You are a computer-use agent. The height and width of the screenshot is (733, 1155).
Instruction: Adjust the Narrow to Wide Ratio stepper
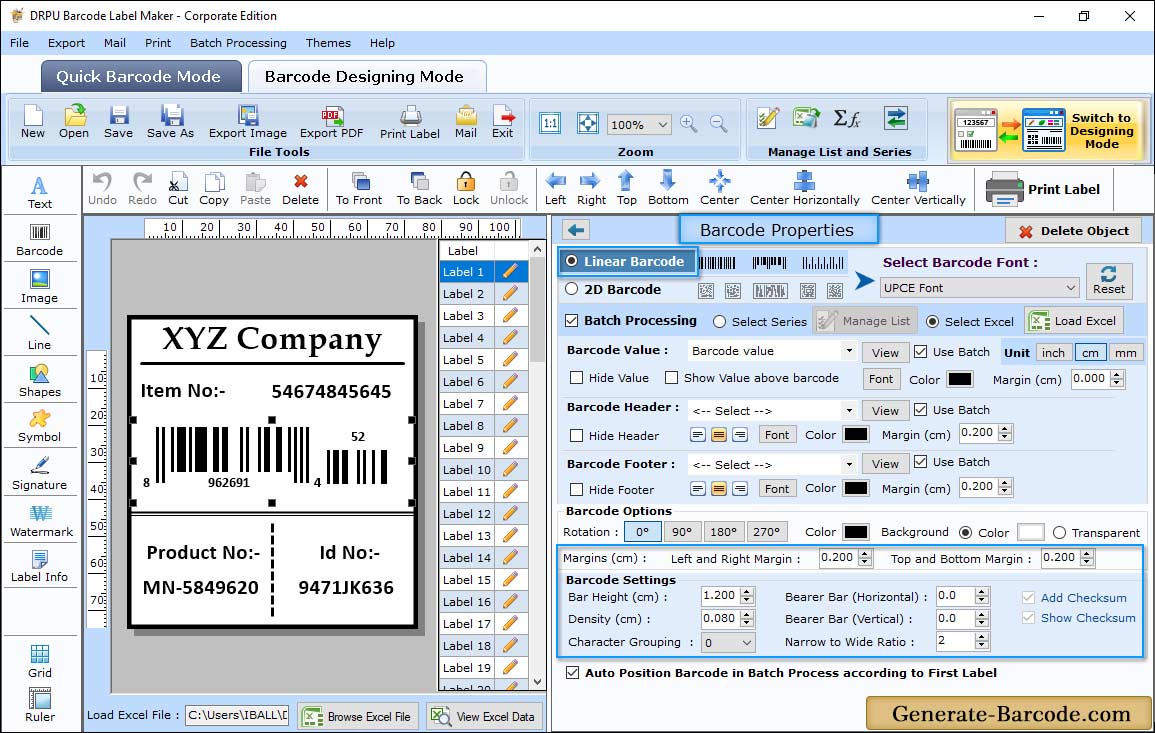coord(981,642)
